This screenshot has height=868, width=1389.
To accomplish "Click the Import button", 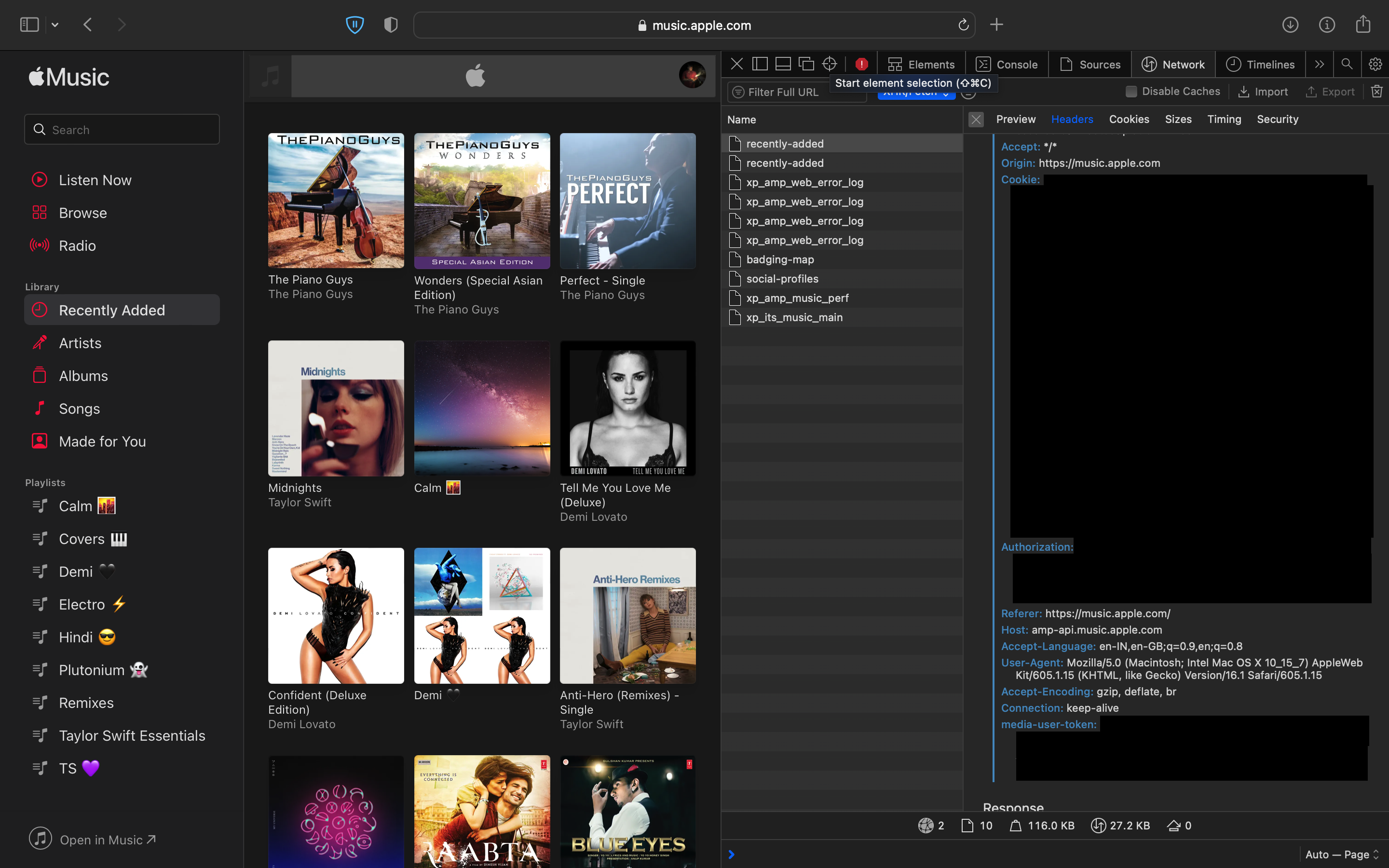I will pos(1263,92).
